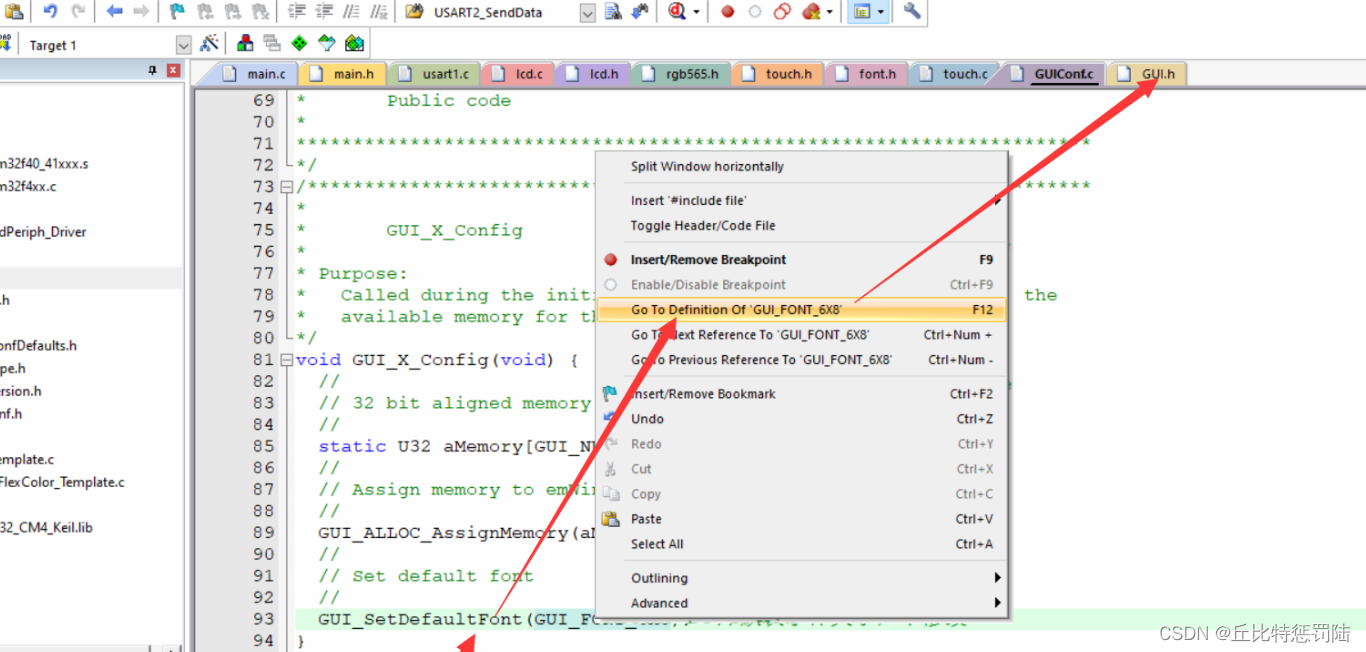Click the indent selected lines icon
The width and height of the screenshot is (1366, 652).
(x=297, y=11)
